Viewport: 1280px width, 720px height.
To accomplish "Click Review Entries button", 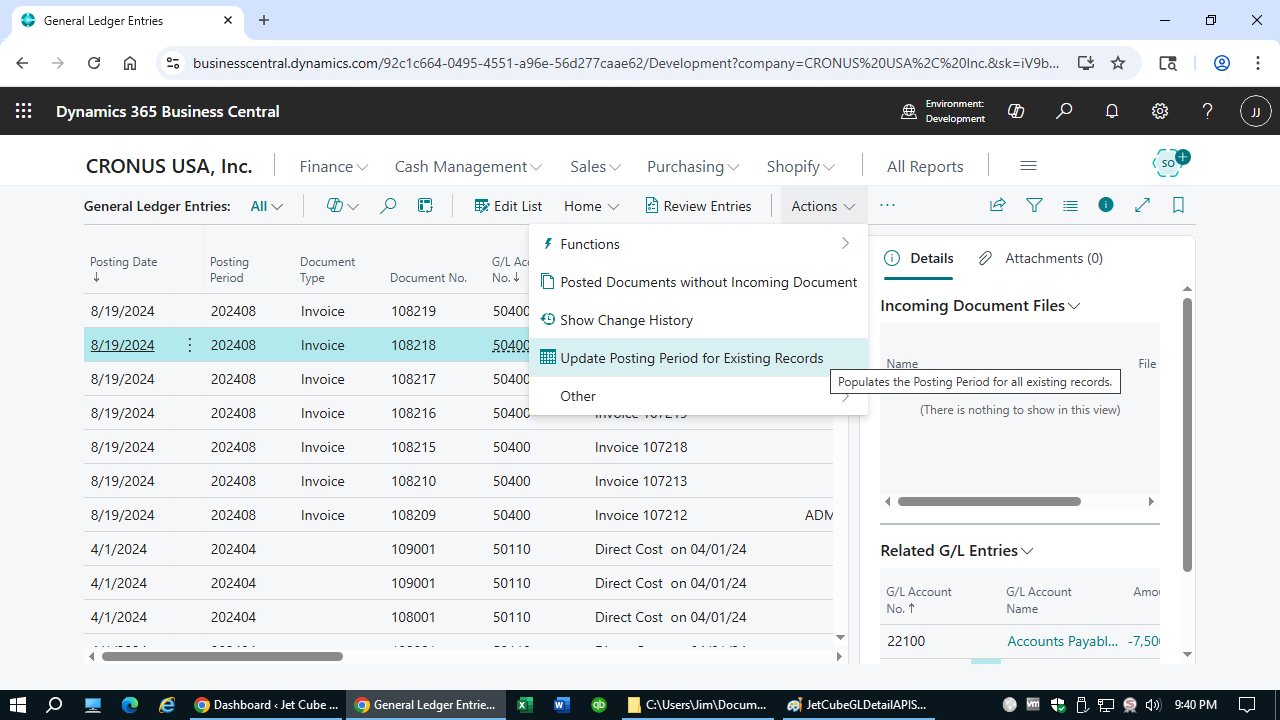I will click(698, 206).
